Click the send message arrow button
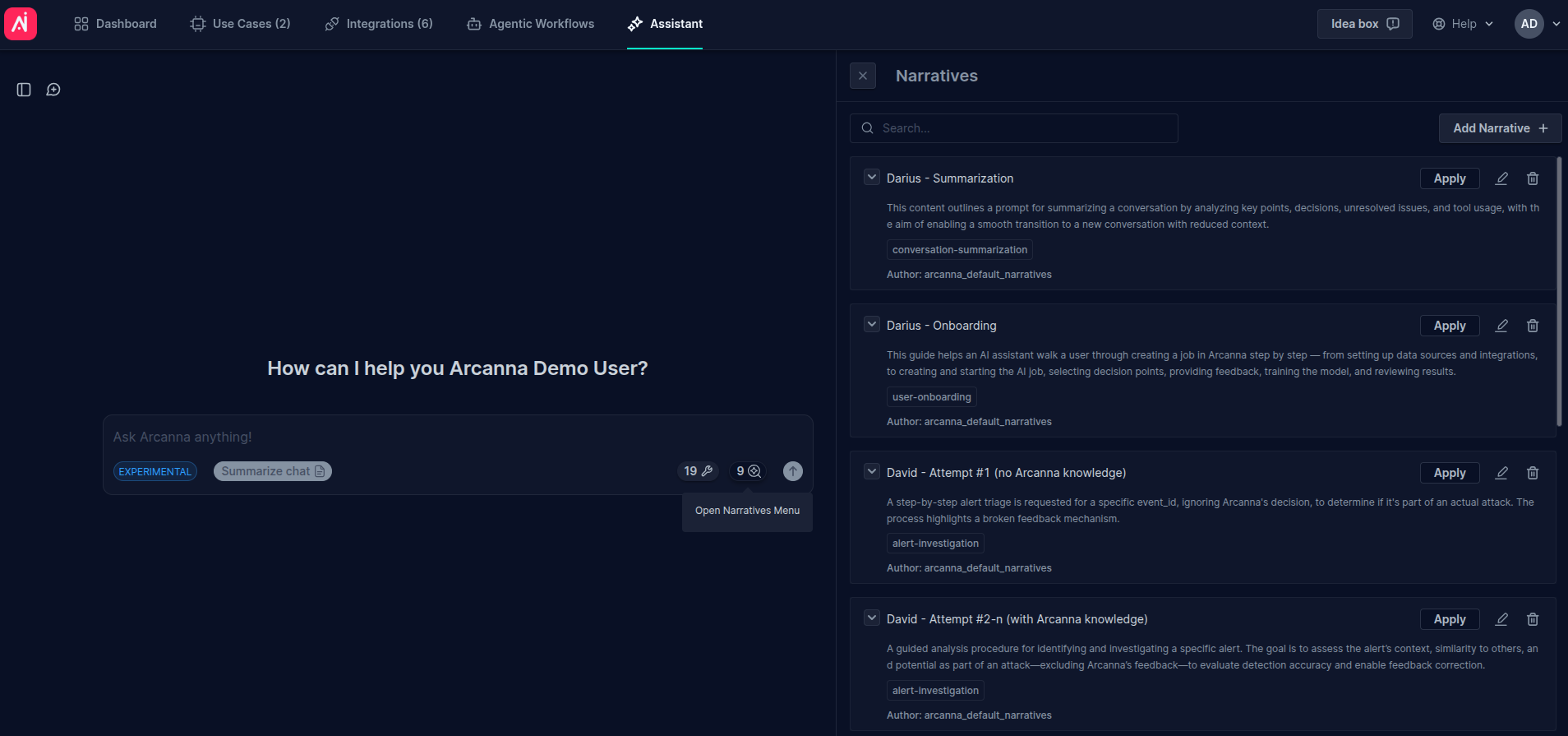 792,471
